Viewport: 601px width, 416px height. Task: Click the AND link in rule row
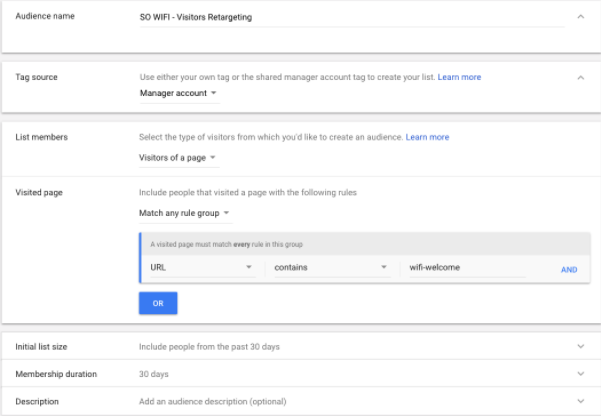point(569,270)
